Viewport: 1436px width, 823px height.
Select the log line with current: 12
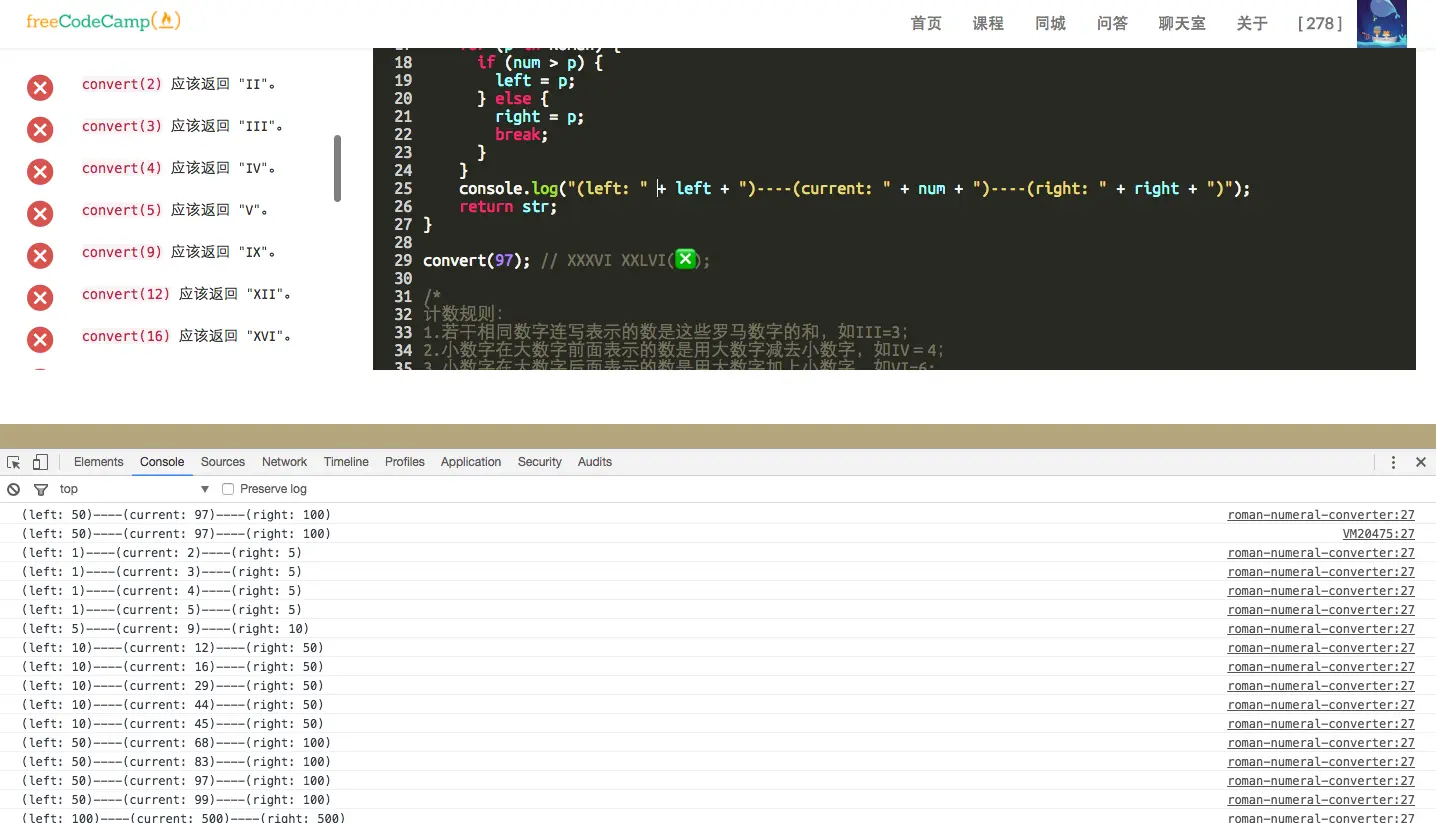[173, 648]
